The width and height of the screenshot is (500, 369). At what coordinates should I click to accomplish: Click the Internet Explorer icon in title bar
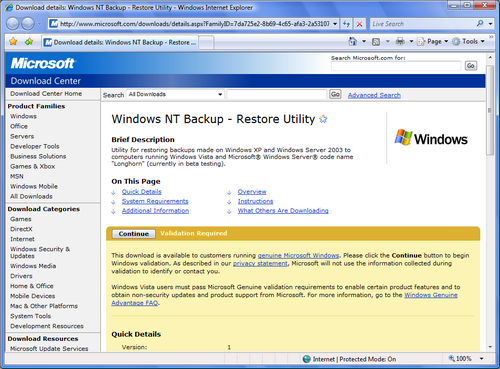pos(9,7)
